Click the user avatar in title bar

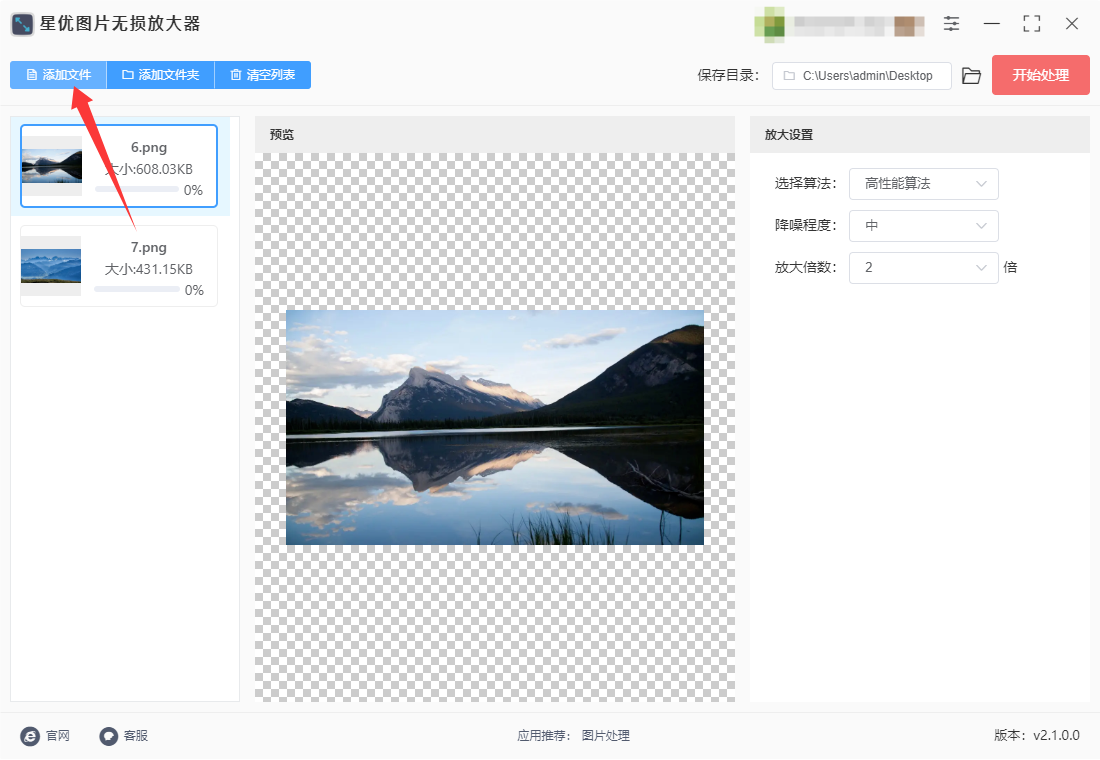770,25
